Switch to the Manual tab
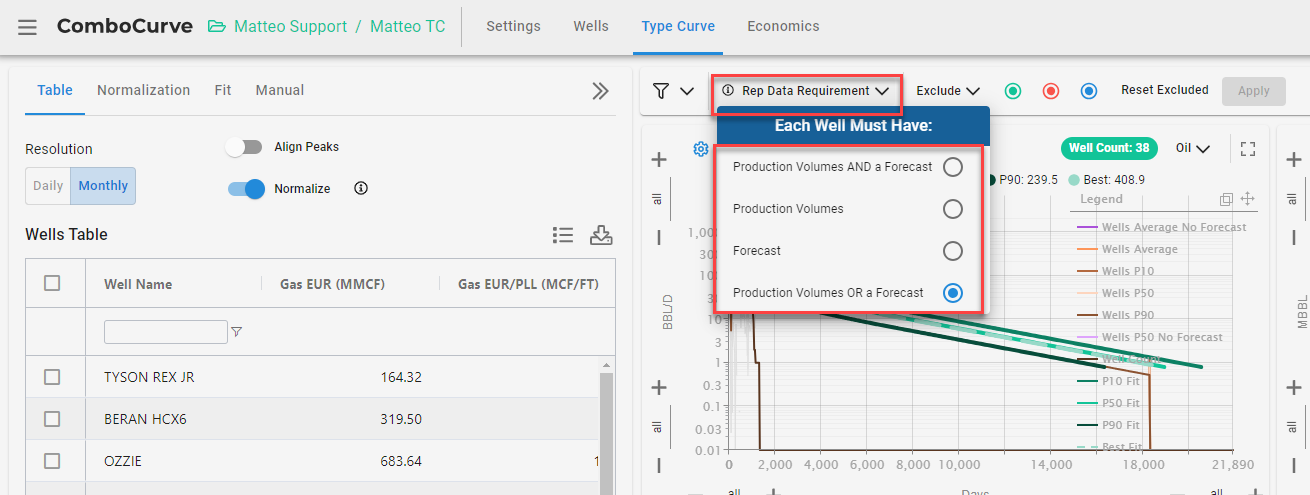Screen dimensions: 1310x495 pos(280,90)
